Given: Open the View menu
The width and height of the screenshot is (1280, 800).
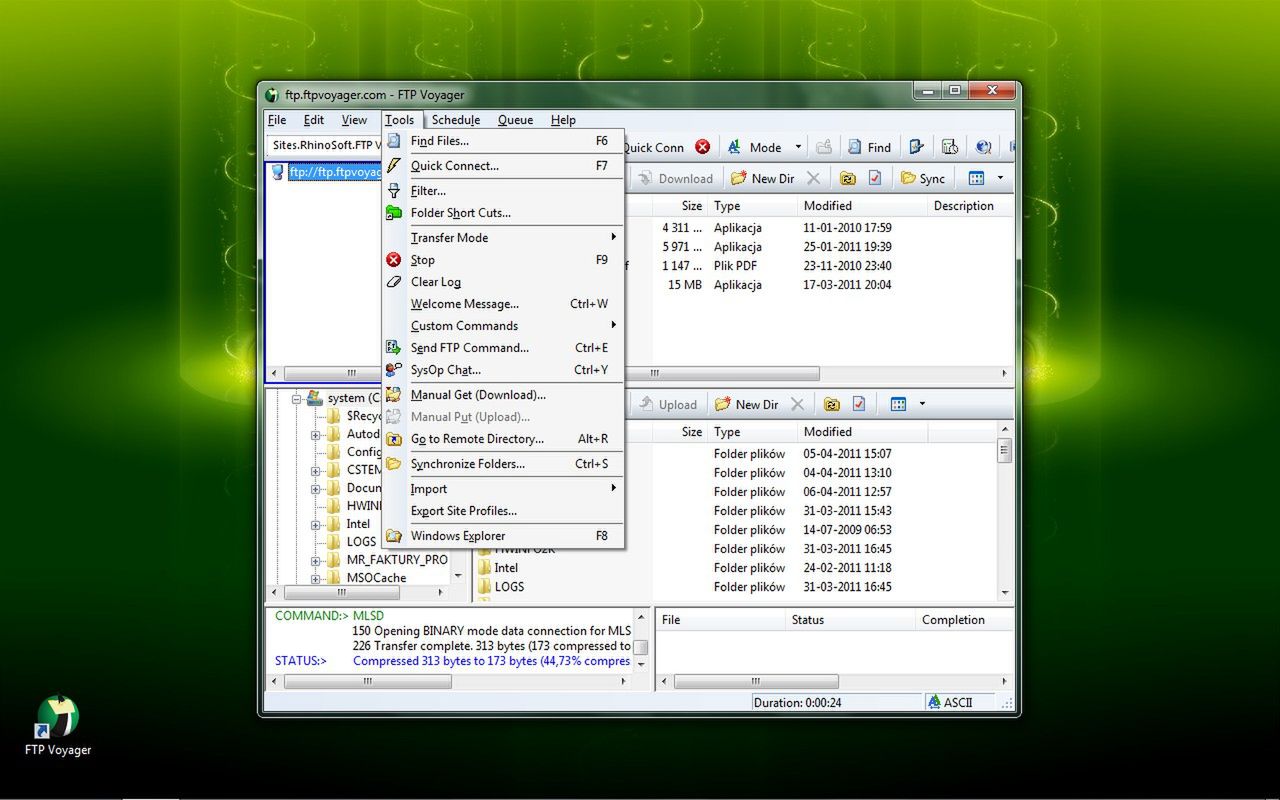Looking at the screenshot, I should 354,120.
